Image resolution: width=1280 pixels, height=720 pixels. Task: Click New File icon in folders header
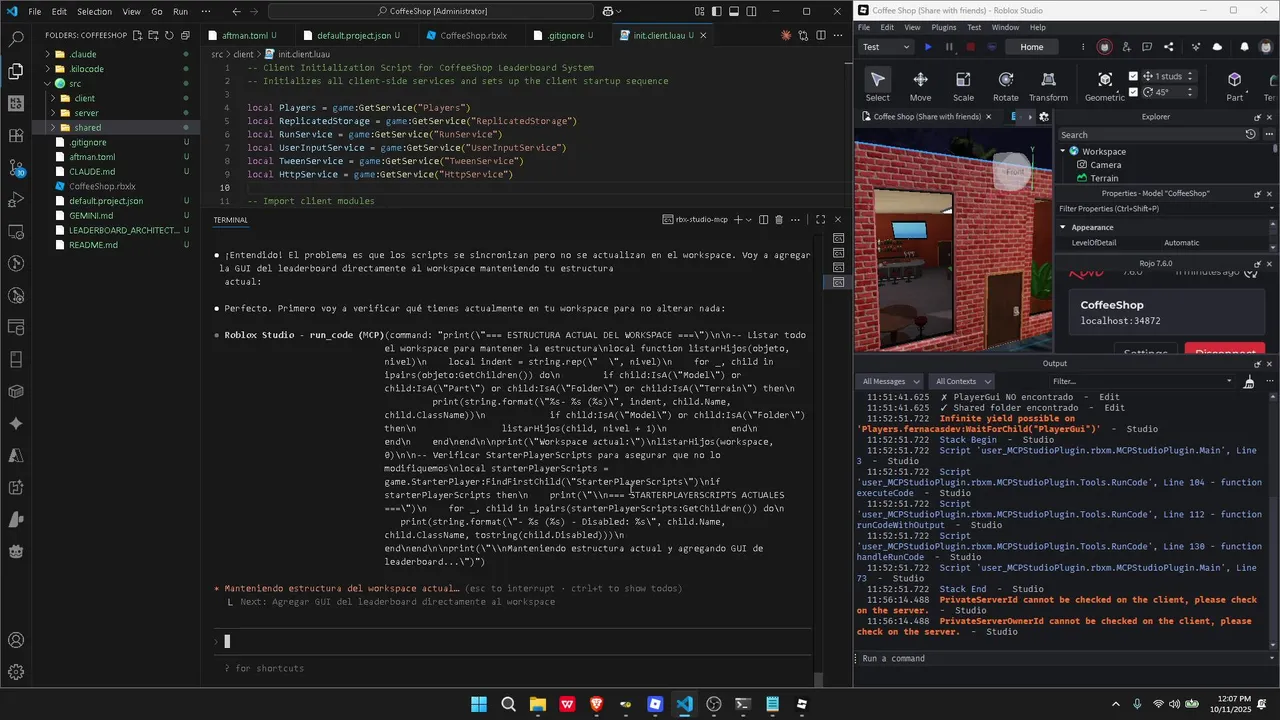(x=137, y=35)
